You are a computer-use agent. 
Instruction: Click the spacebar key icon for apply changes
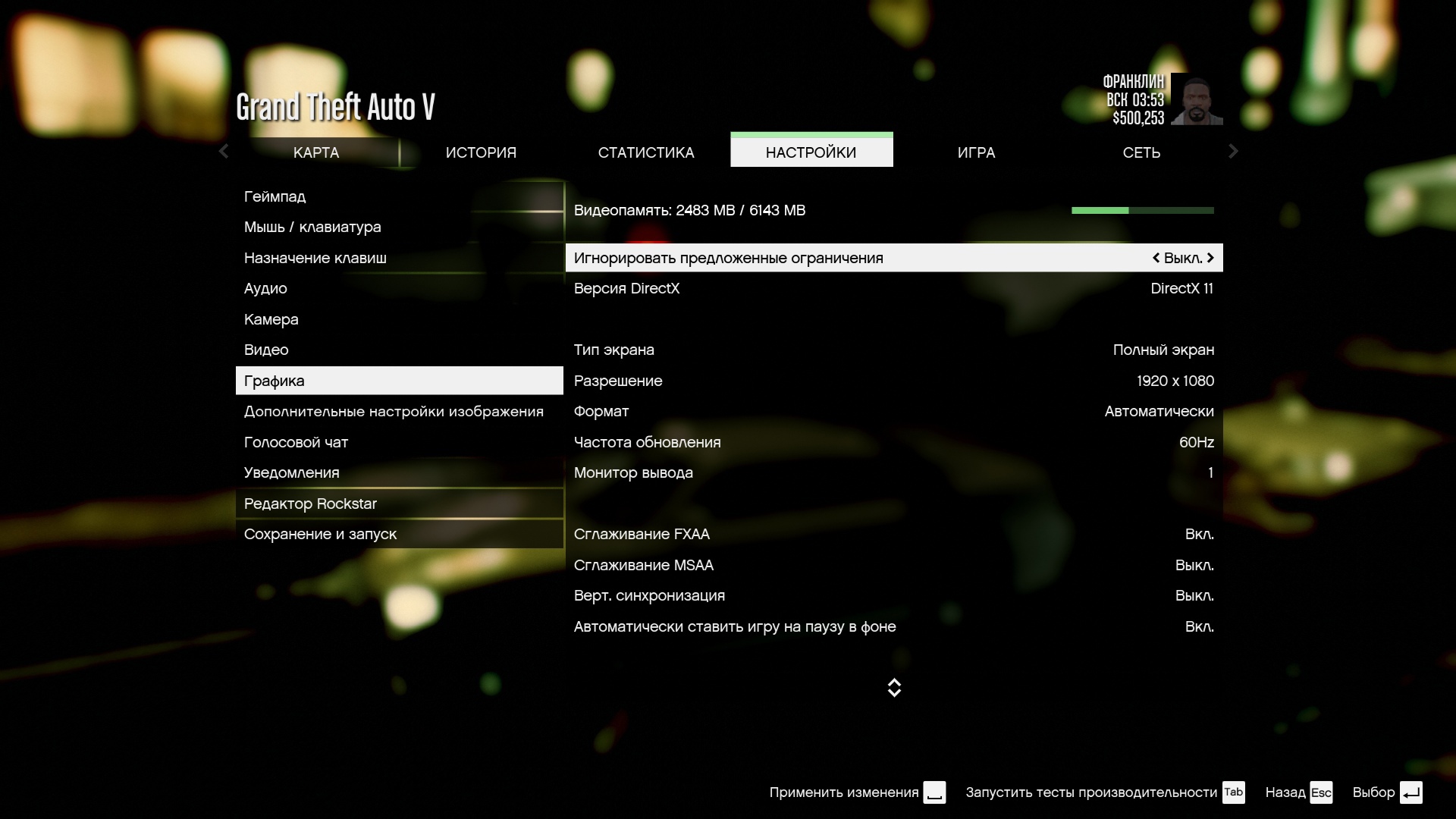pos(934,792)
